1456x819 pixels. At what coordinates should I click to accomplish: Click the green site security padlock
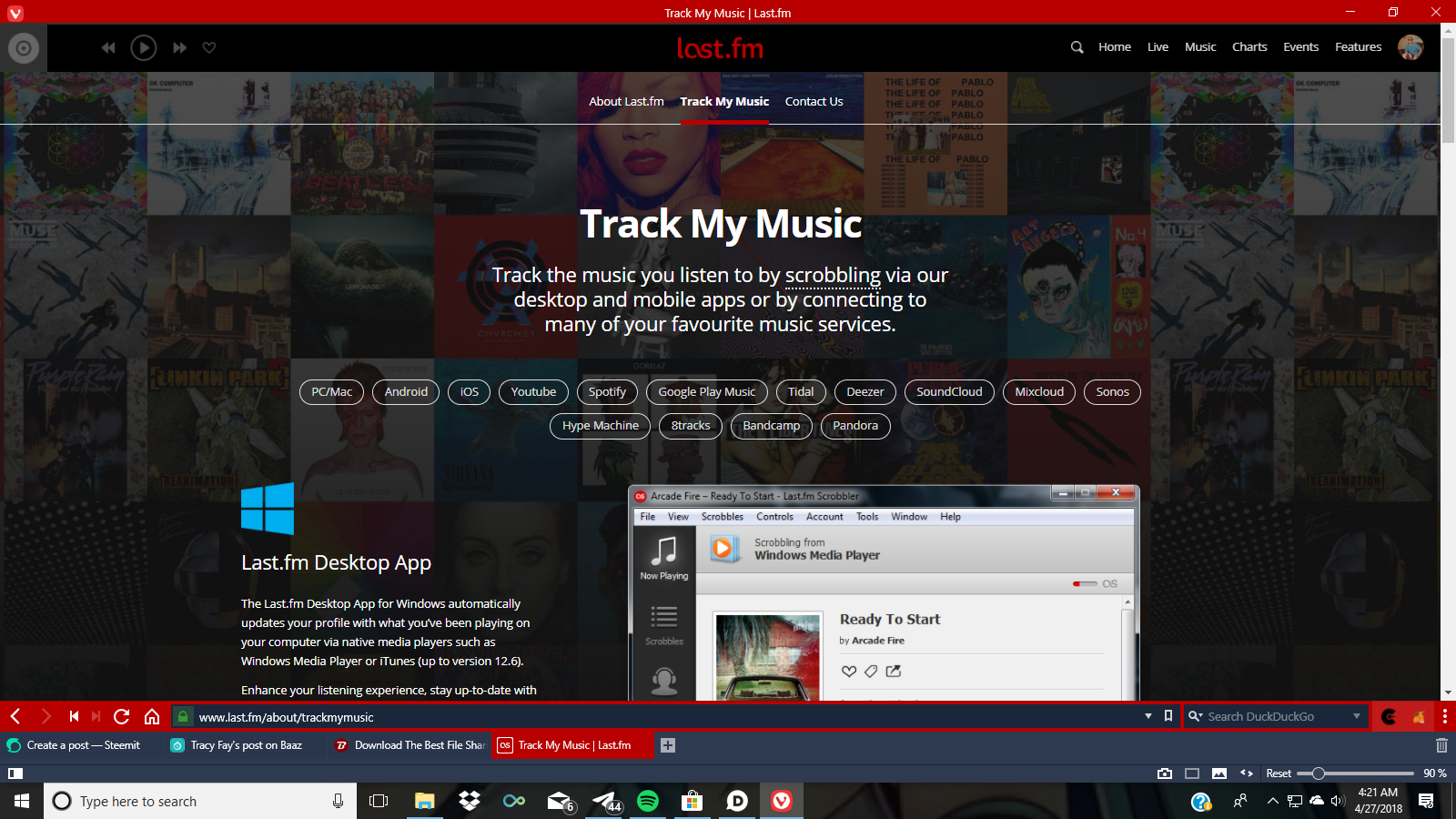tap(183, 717)
